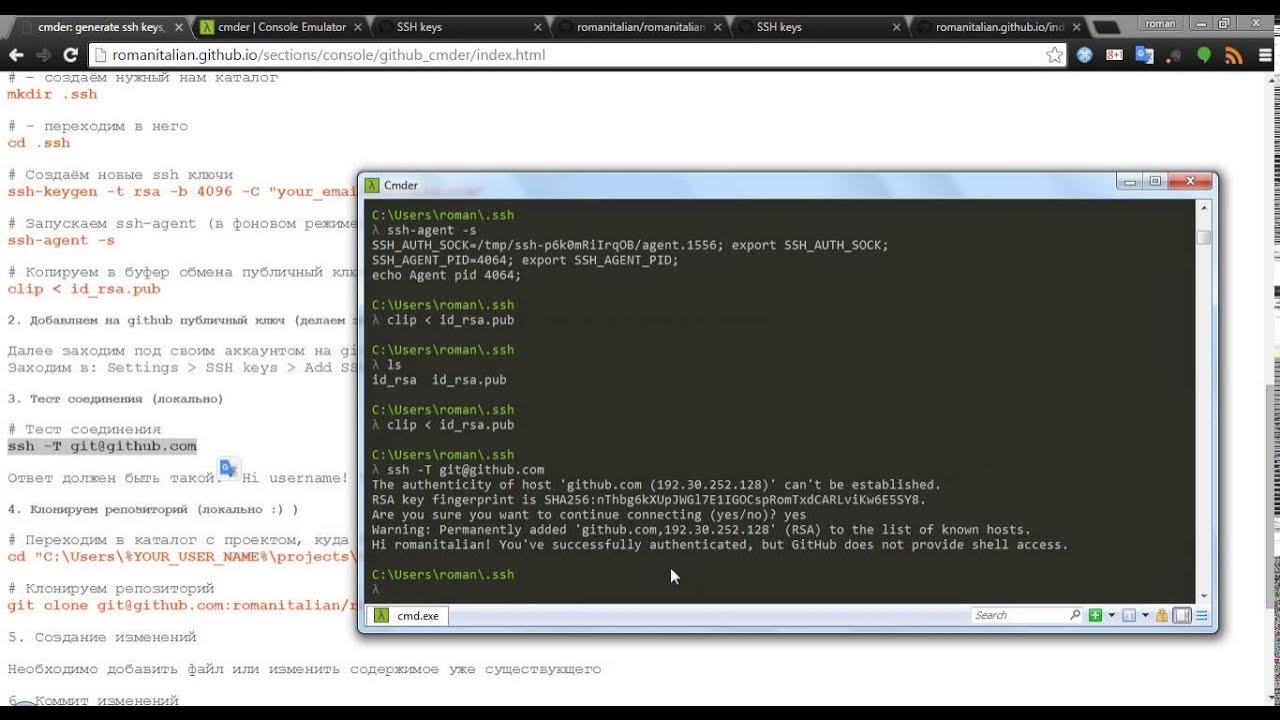Open the Chrome hamburger menu
Viewport: 1280px width, 720px height.
click(x=1264, y=55)
